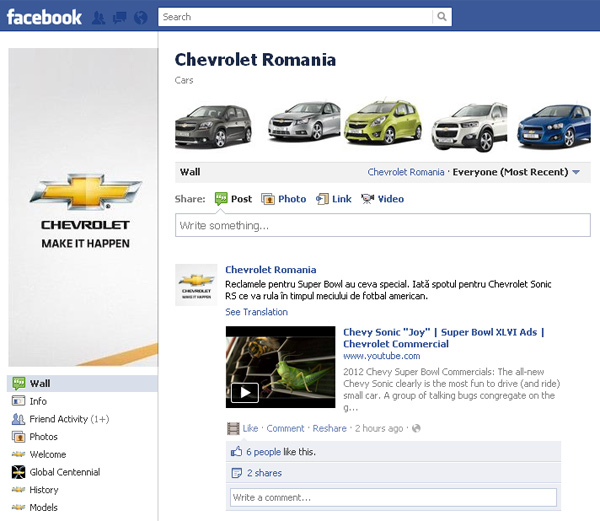
Task: Click the search magnifier button
Action: (442, 17)
